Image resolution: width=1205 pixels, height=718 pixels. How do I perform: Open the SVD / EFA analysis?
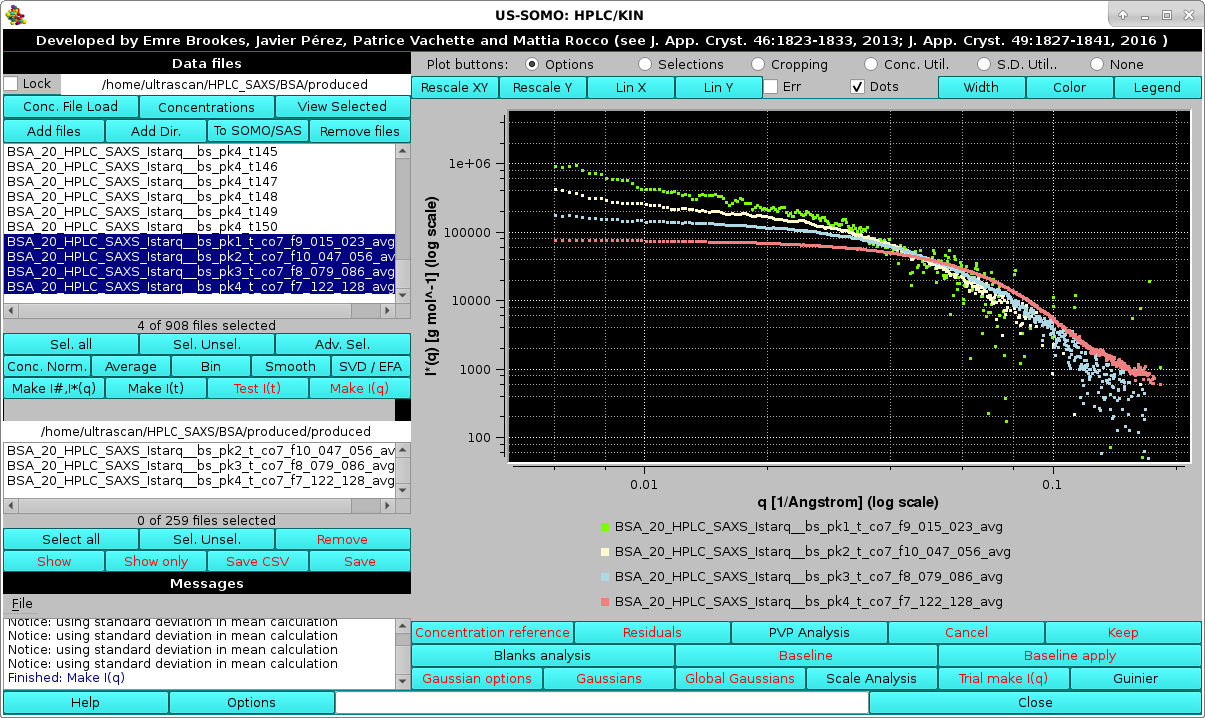click(371, 366)
